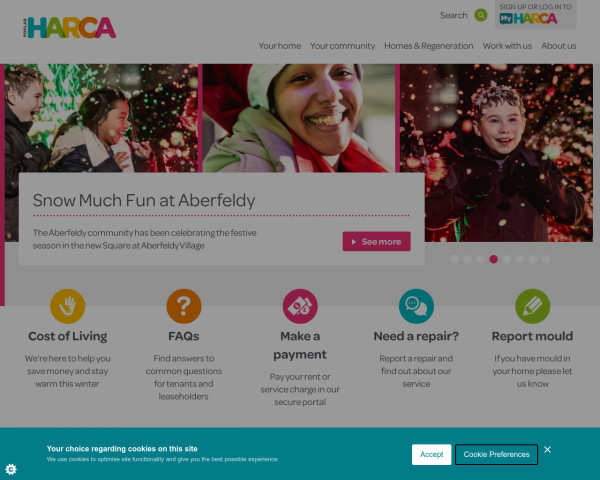Open the Work with us menu
The width and height of the screenshot is (600, 480).
tap(507, 46)
